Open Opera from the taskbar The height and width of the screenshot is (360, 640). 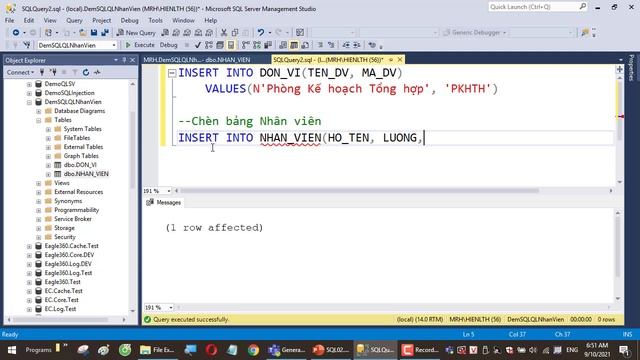pos(211,350)
